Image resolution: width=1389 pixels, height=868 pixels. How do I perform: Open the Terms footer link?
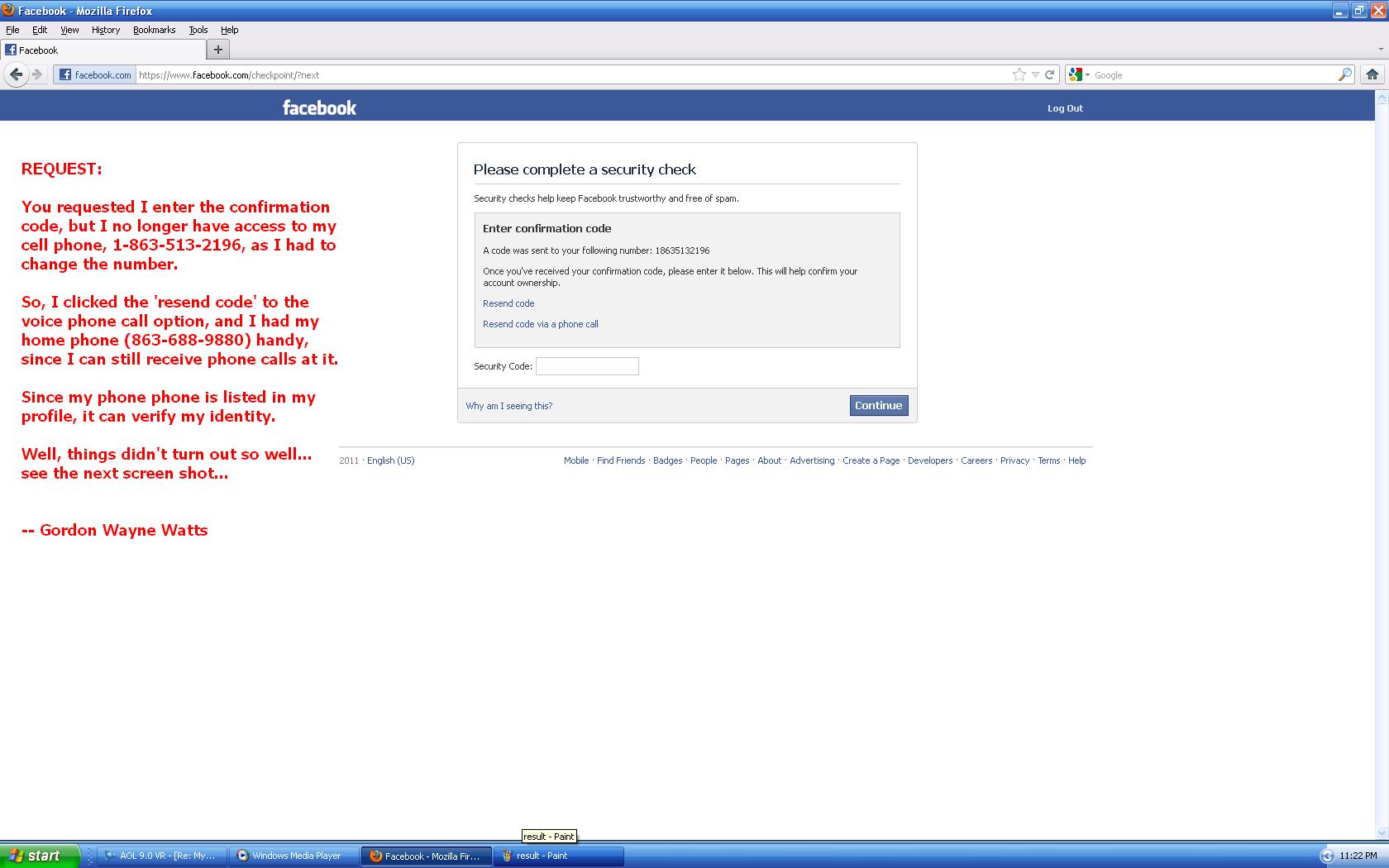[x=1048, y=460]
